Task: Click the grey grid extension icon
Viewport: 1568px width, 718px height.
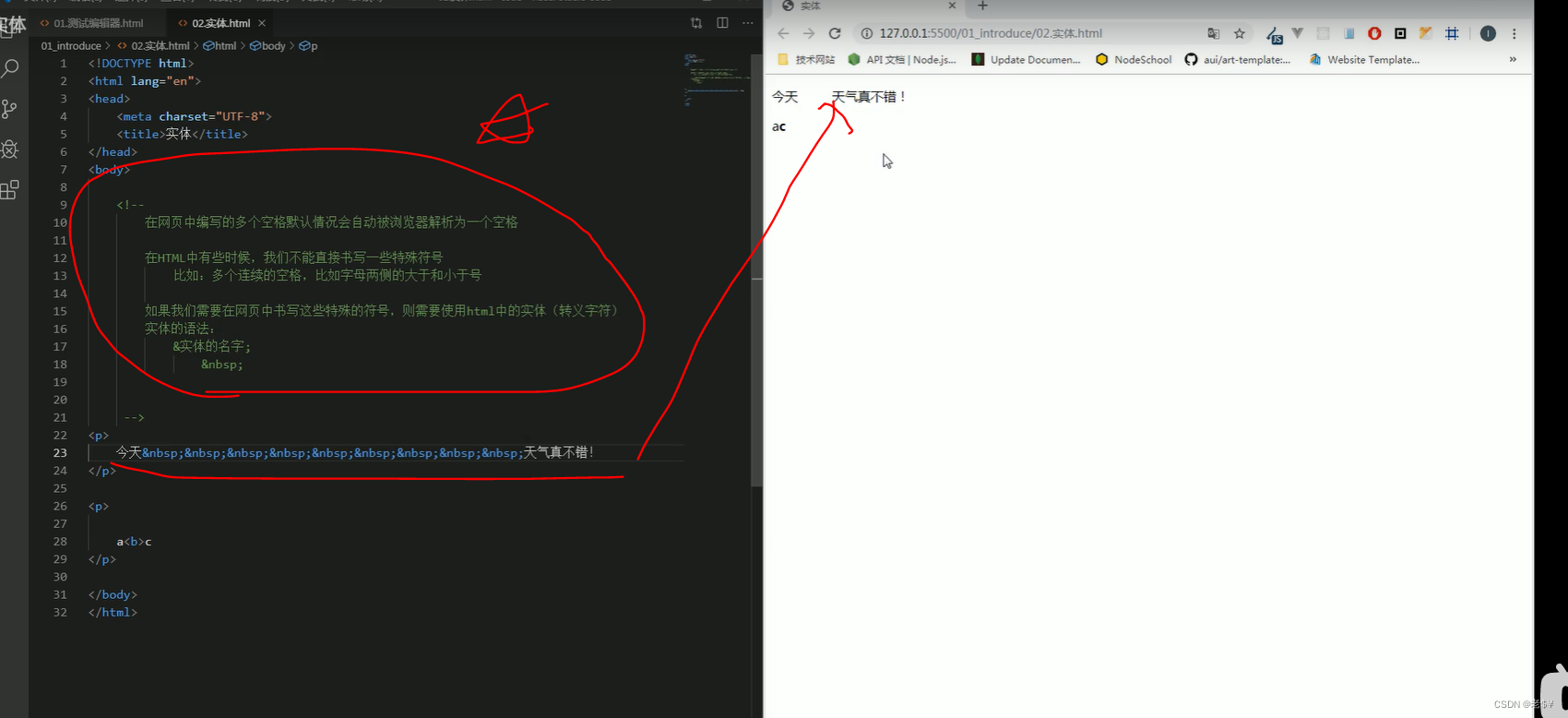Action: tap(1323, 33)
